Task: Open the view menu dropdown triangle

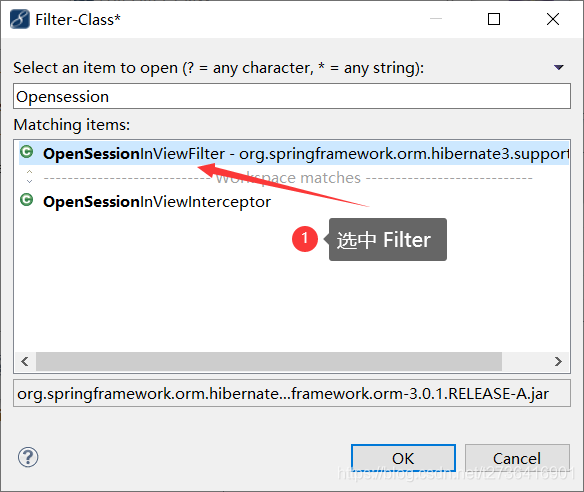Action: pyautogui.click(x=559, y=67)
